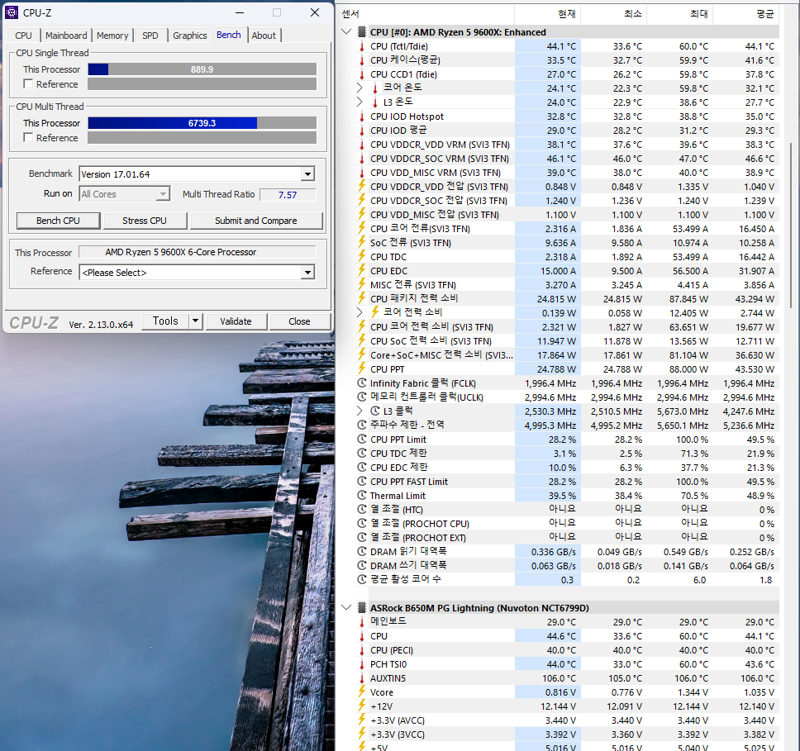
Task: Click the This Processor name field
Action: pyautogui.click(x=197, y=252)
